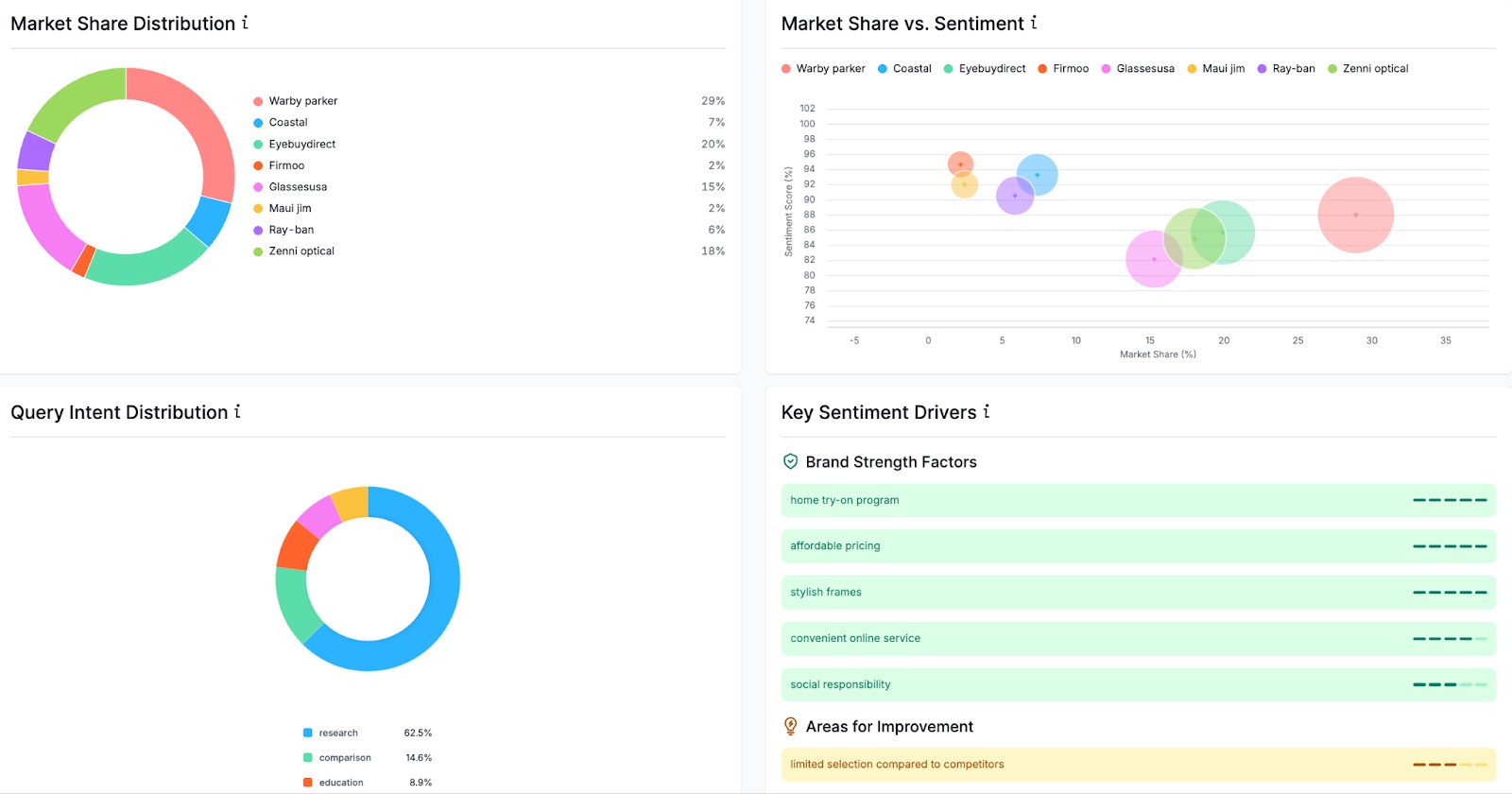Click the orange education segment of intent donut
Viewport: 1512px width, 794px height.
coord(297,544)
